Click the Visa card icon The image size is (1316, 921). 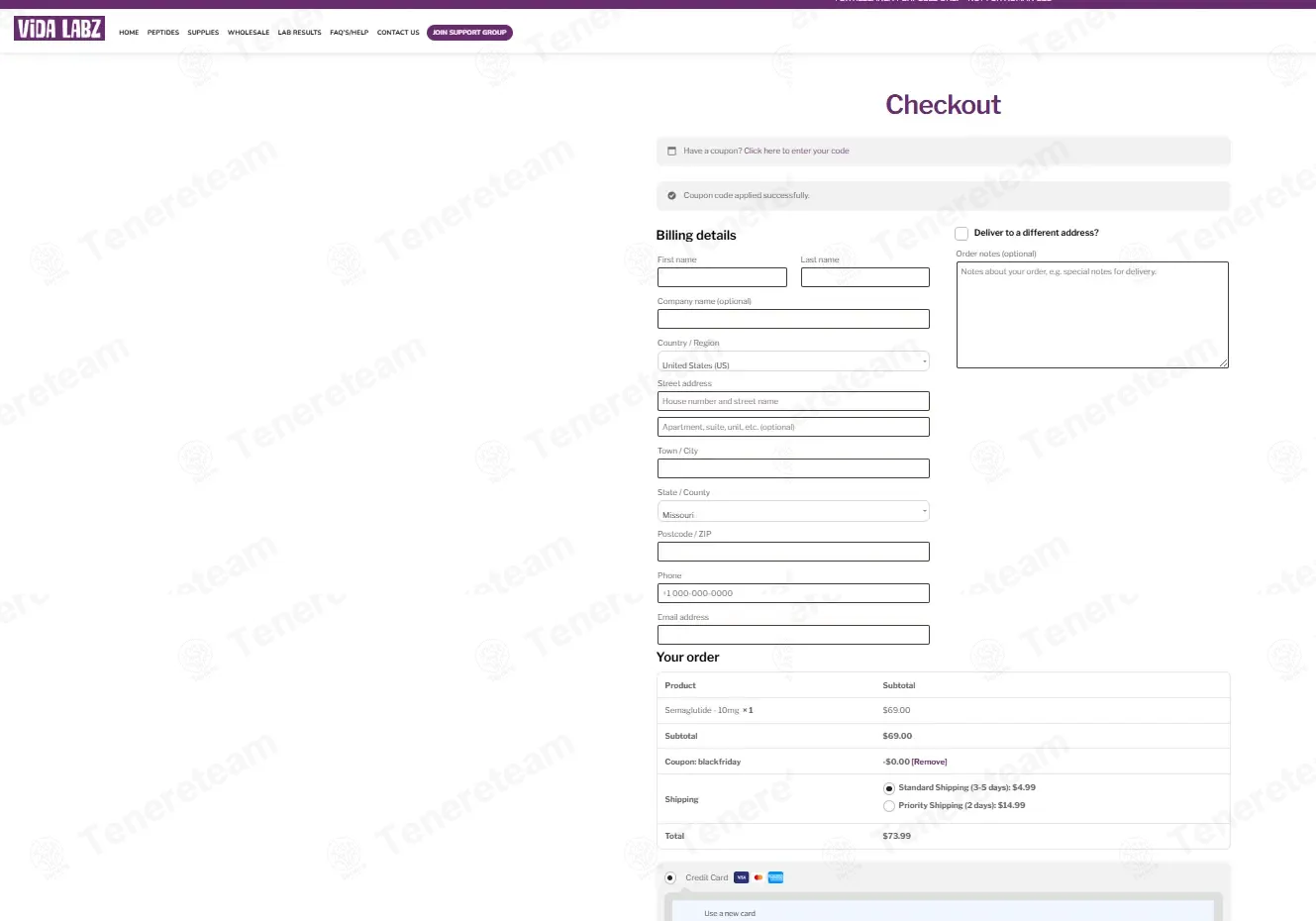[741, 877]
